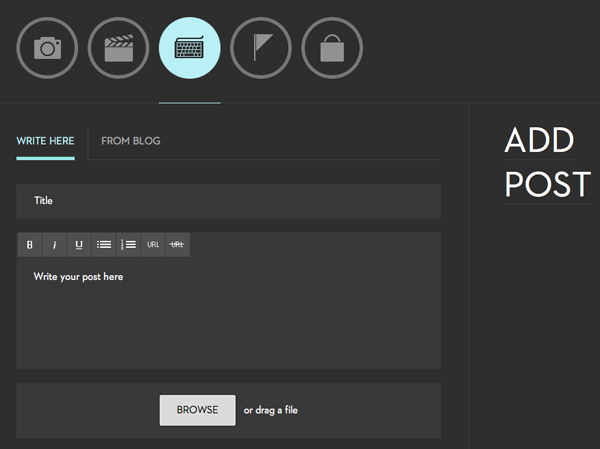Insert a numbered list
This screenshot has width=600, height=449.
point(128,245)
